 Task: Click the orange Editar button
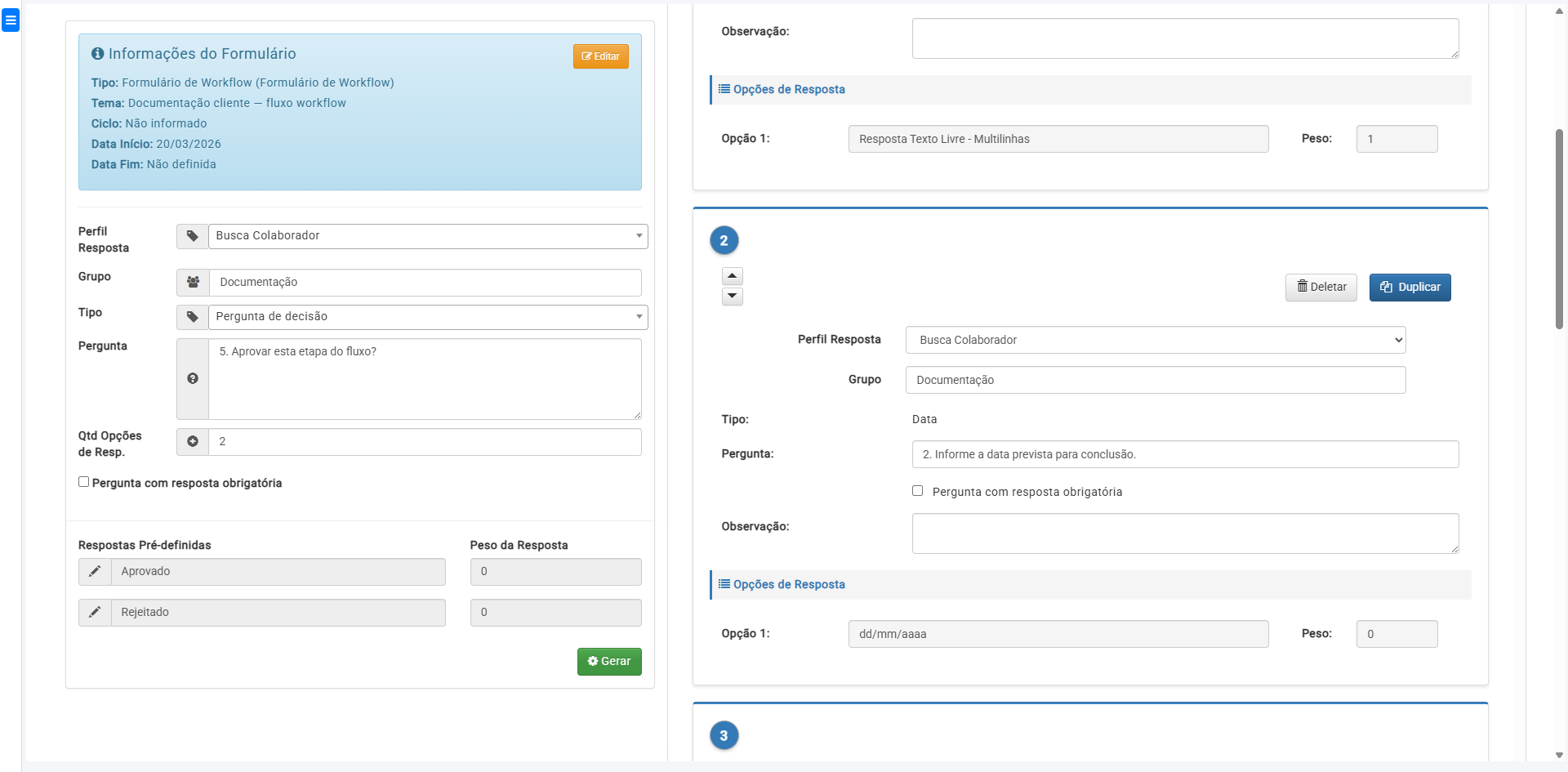[x=600, y=56]
